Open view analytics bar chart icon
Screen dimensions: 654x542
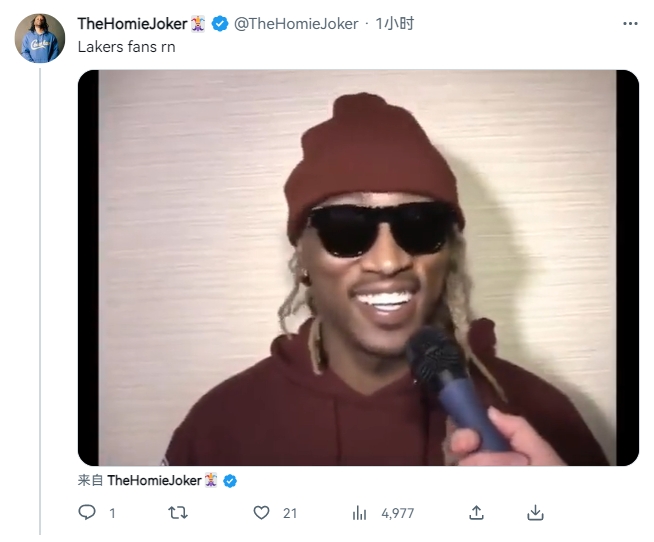click(360, 512)
